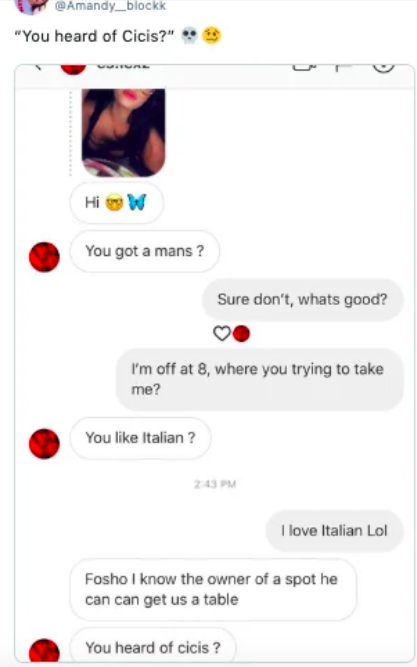Open the tweet author's profile picture

31,7
